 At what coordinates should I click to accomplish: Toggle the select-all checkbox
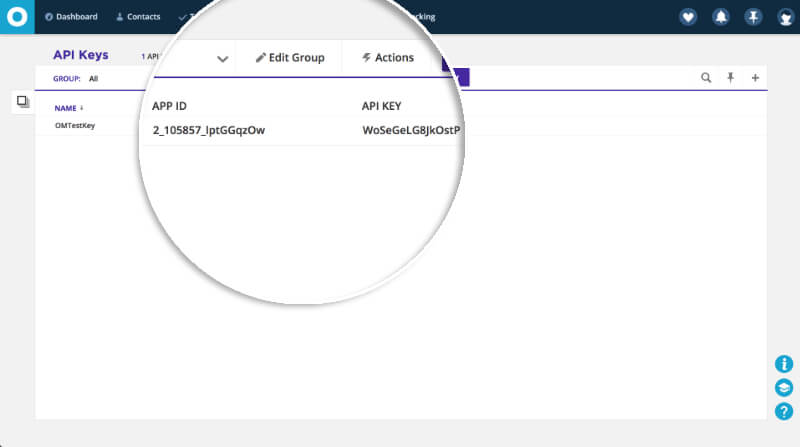22,101
